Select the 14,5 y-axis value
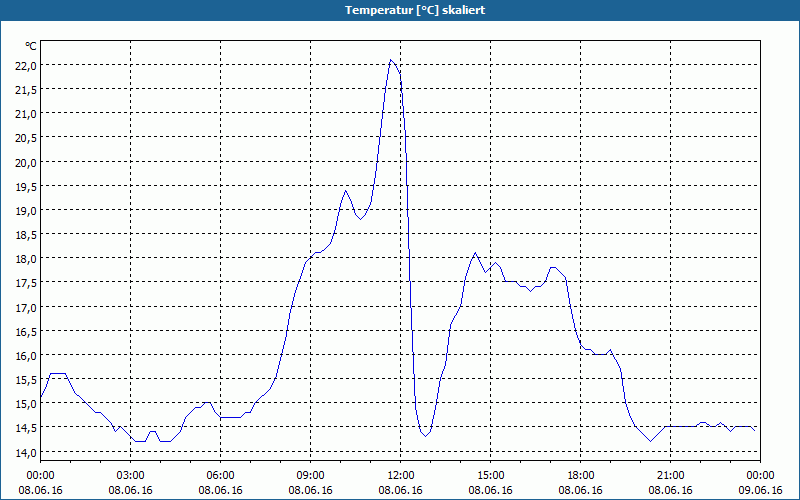The height and width of the screenshot is (500, 800). click(x=26, y=428)
